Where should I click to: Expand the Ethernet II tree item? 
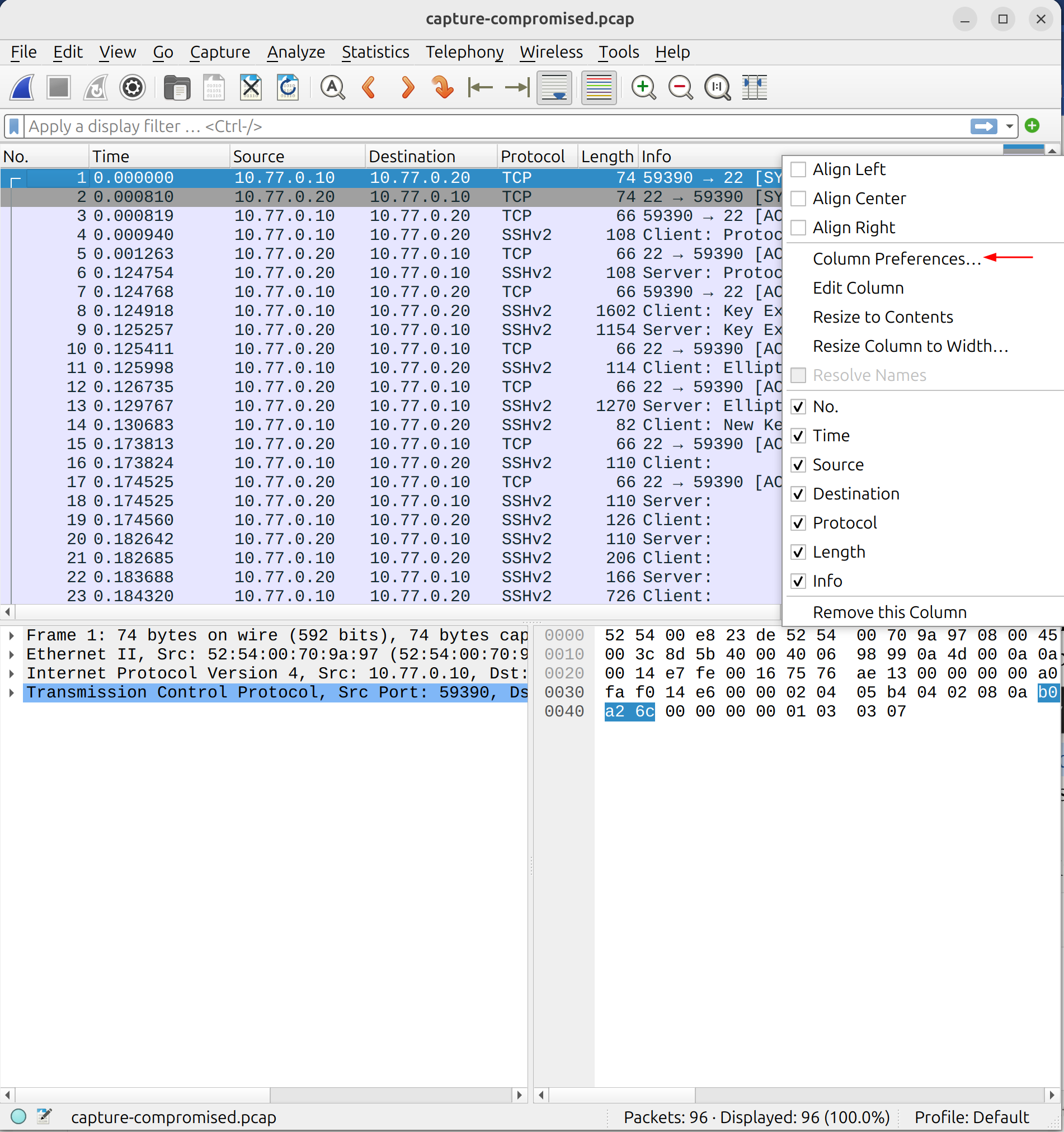(11, 654)
